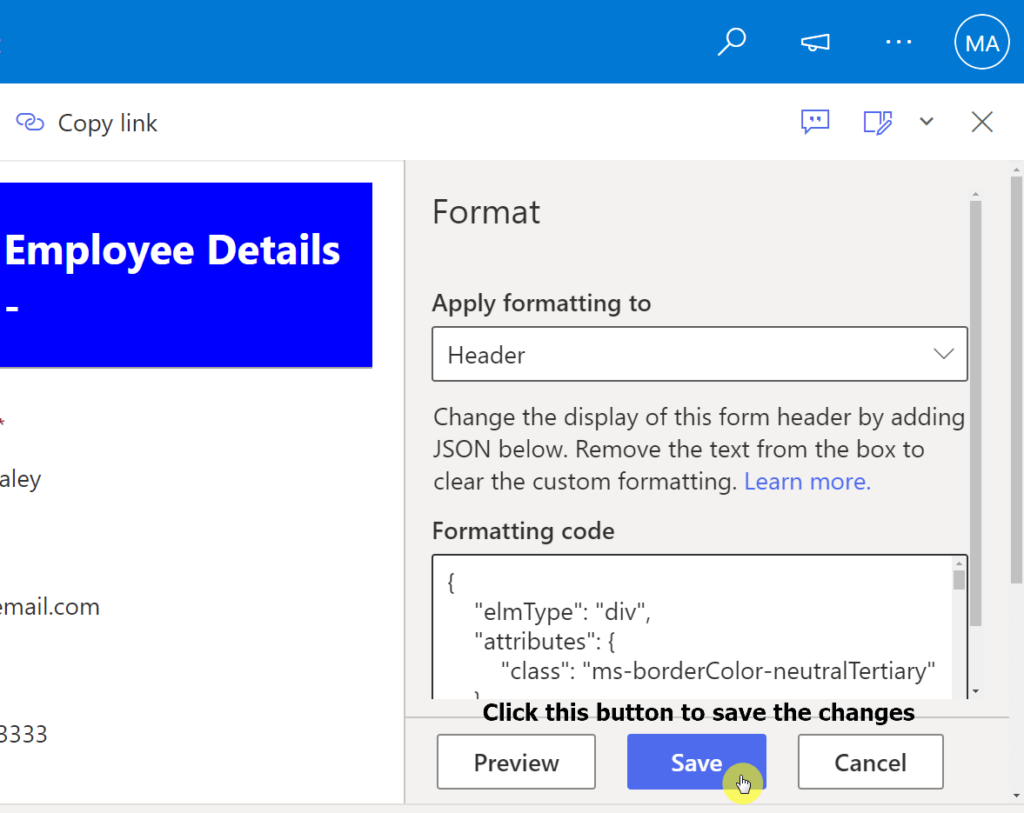Click the megaphone announcements icon
Image resolution: width=1024 pixels, height=813 pixels.
pos(815,42)
